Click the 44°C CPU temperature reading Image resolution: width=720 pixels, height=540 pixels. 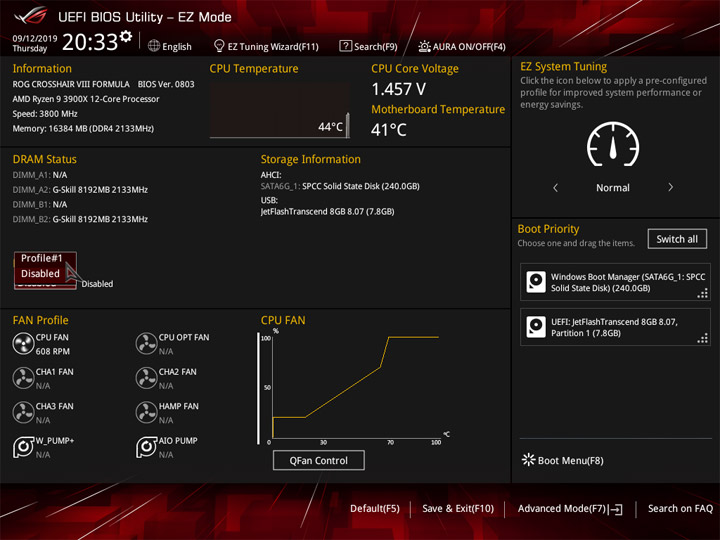point(331,127)
